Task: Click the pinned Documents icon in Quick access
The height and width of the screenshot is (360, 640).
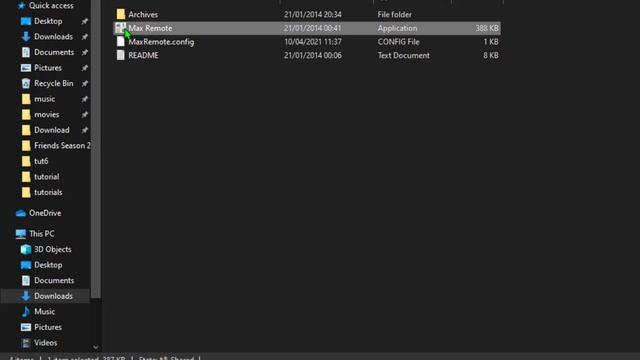Action: click(26, 52)
